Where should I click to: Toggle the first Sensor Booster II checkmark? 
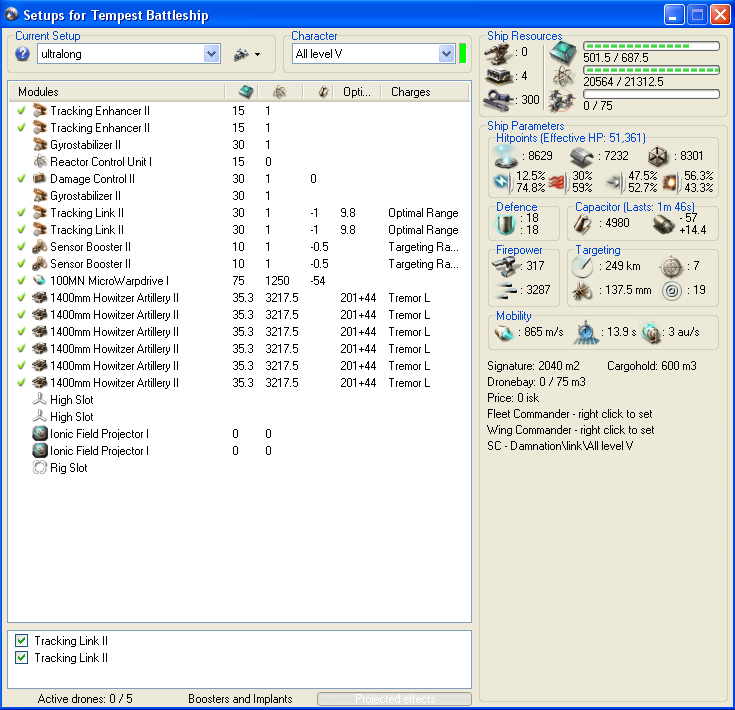(21, 247)
